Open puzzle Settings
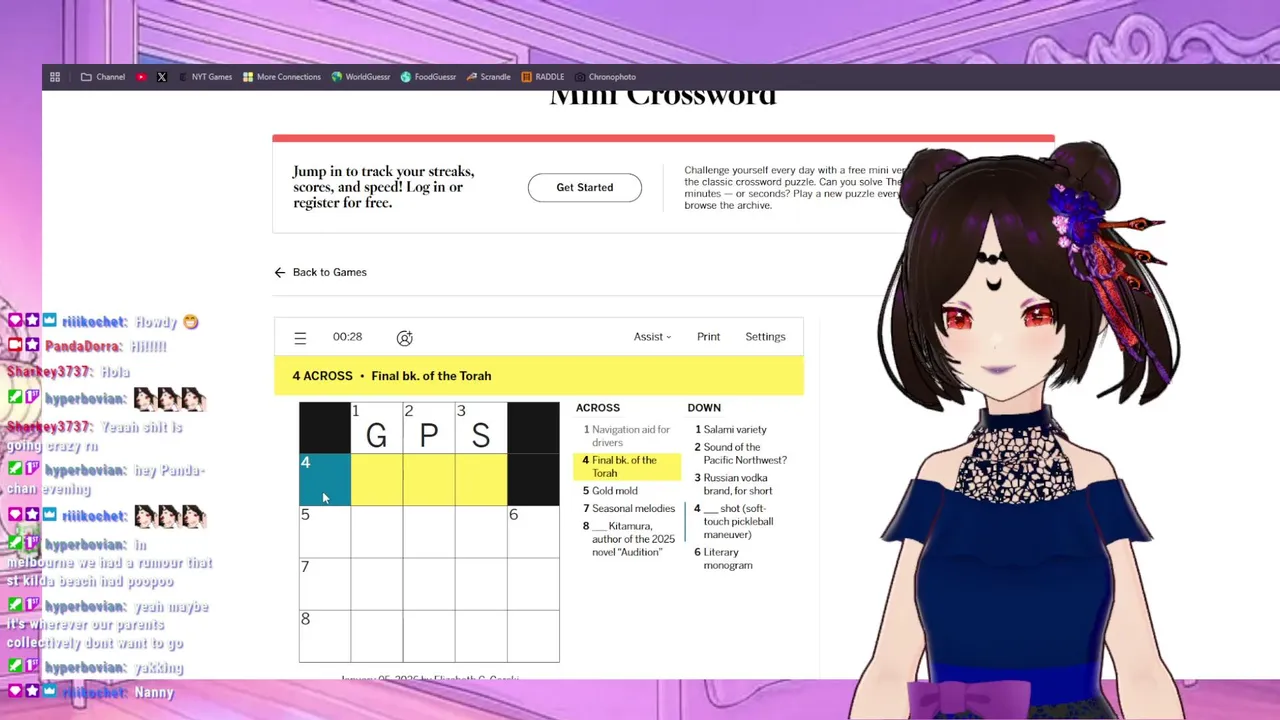Screen dimensions: 1280x720 pyautogui.click(x=765, y=337)
